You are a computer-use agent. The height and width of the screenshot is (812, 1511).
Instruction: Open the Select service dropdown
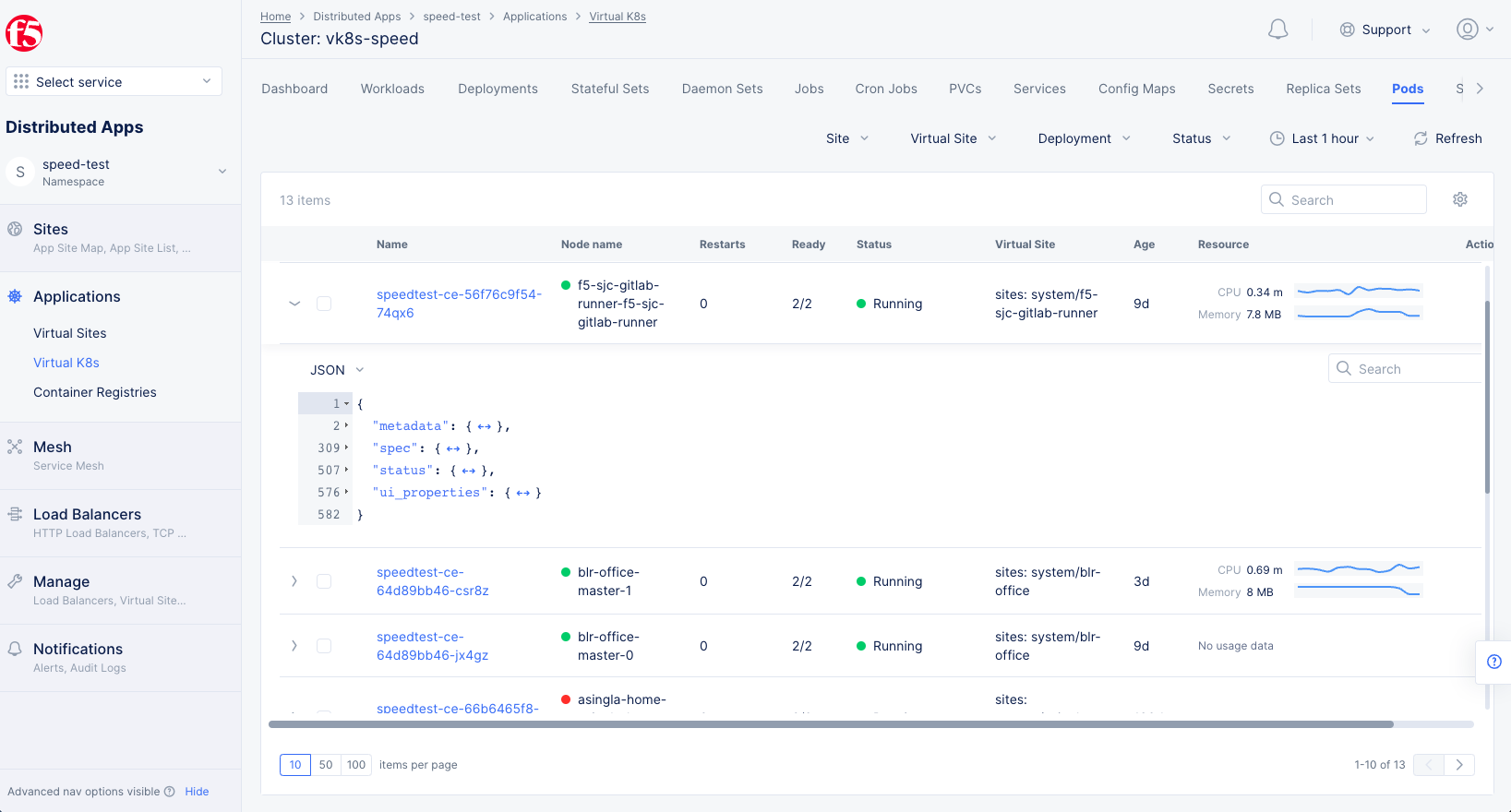tap(114, 81)
